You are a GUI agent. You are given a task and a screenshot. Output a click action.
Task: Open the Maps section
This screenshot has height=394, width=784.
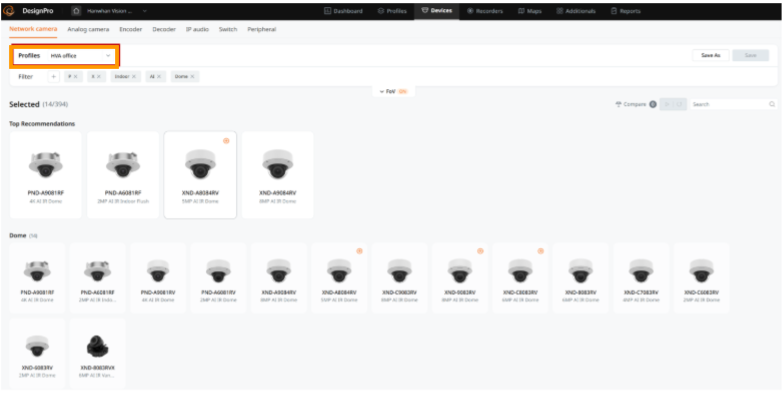[530, 11]
